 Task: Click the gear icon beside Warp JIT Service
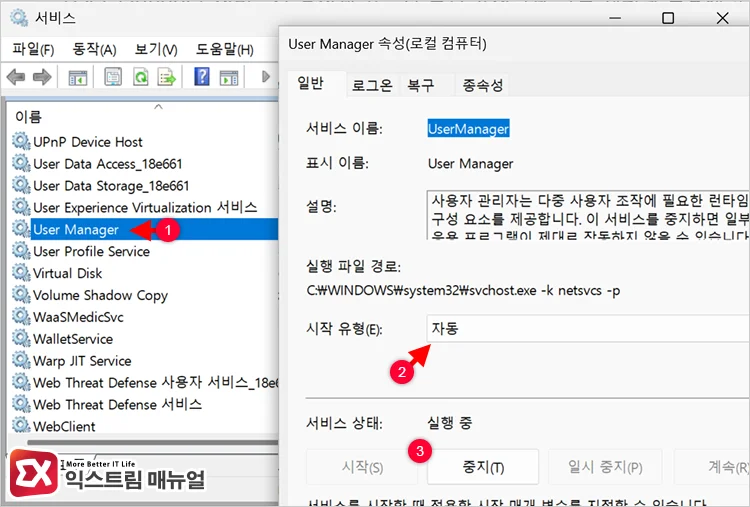21,361
